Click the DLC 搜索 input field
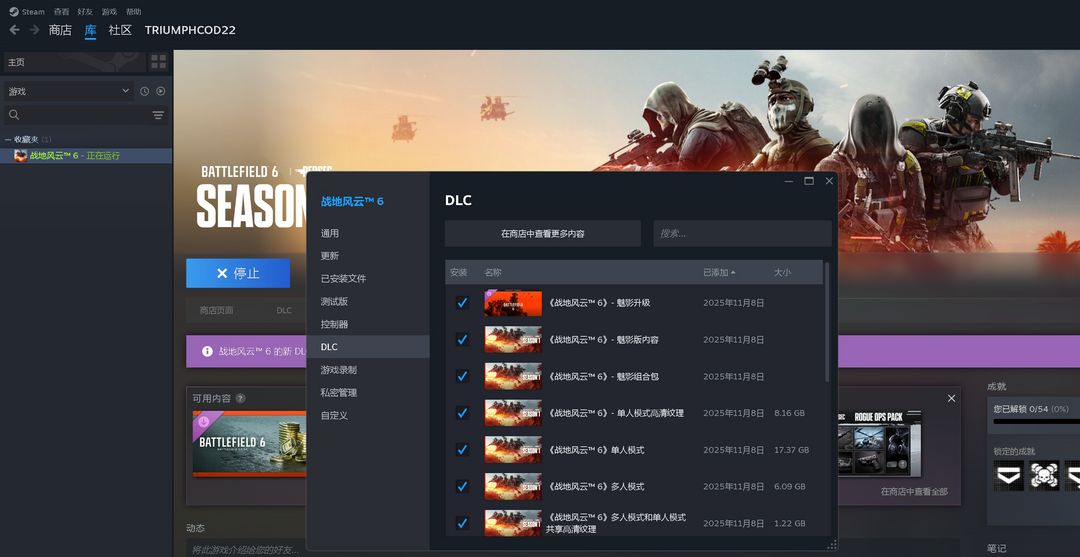This screenshot has height=557, width=1080. (741, 234)
